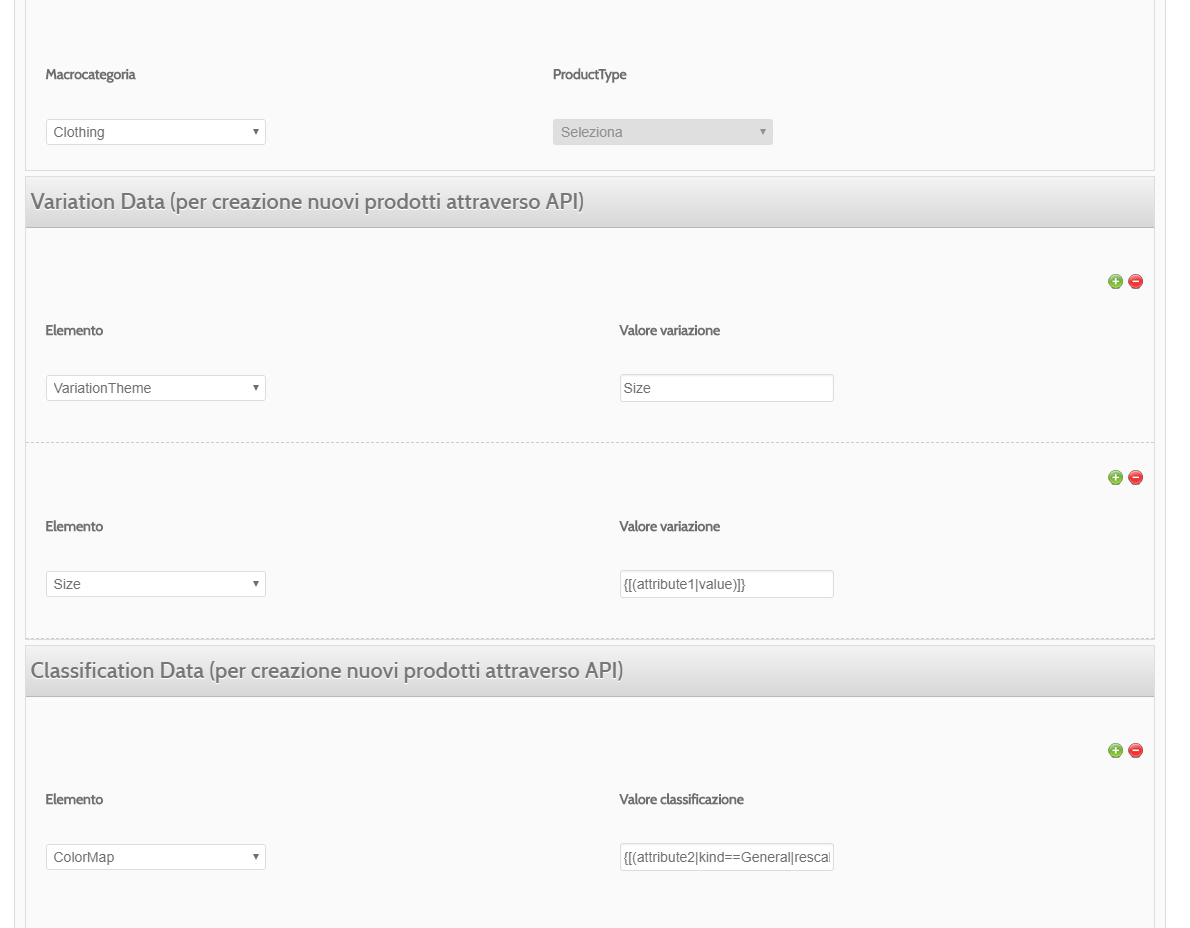Edit the variation value field containing Size
This screenshot has height=928, width=1190.
click(726, 388)
